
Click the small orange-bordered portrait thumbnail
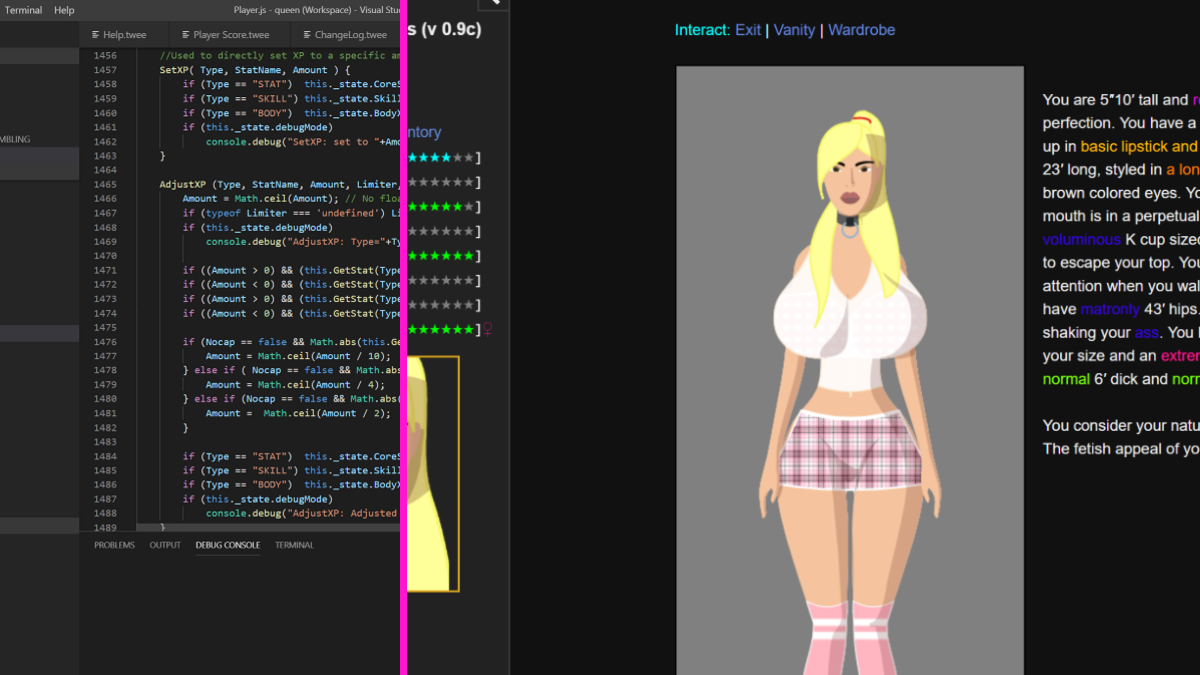click(434, 473)
